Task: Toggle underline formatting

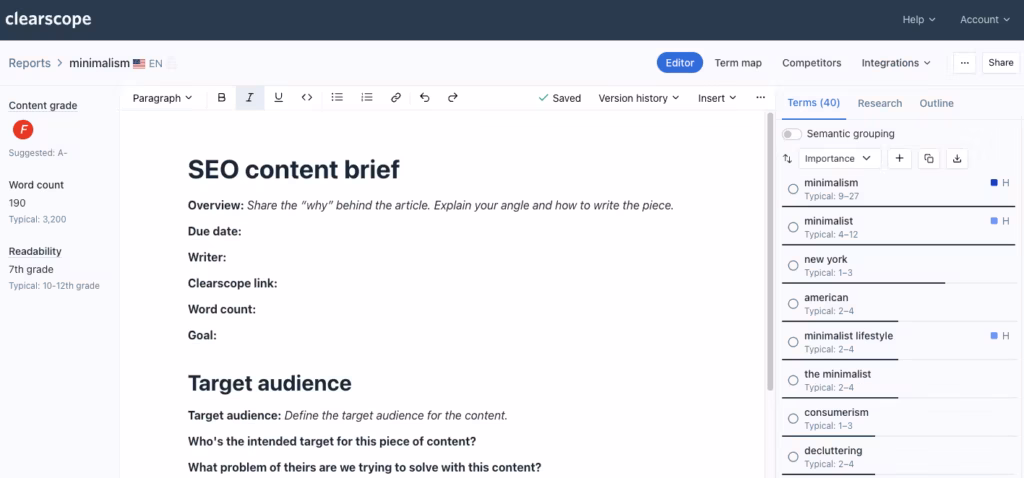Action: point(278,98)
